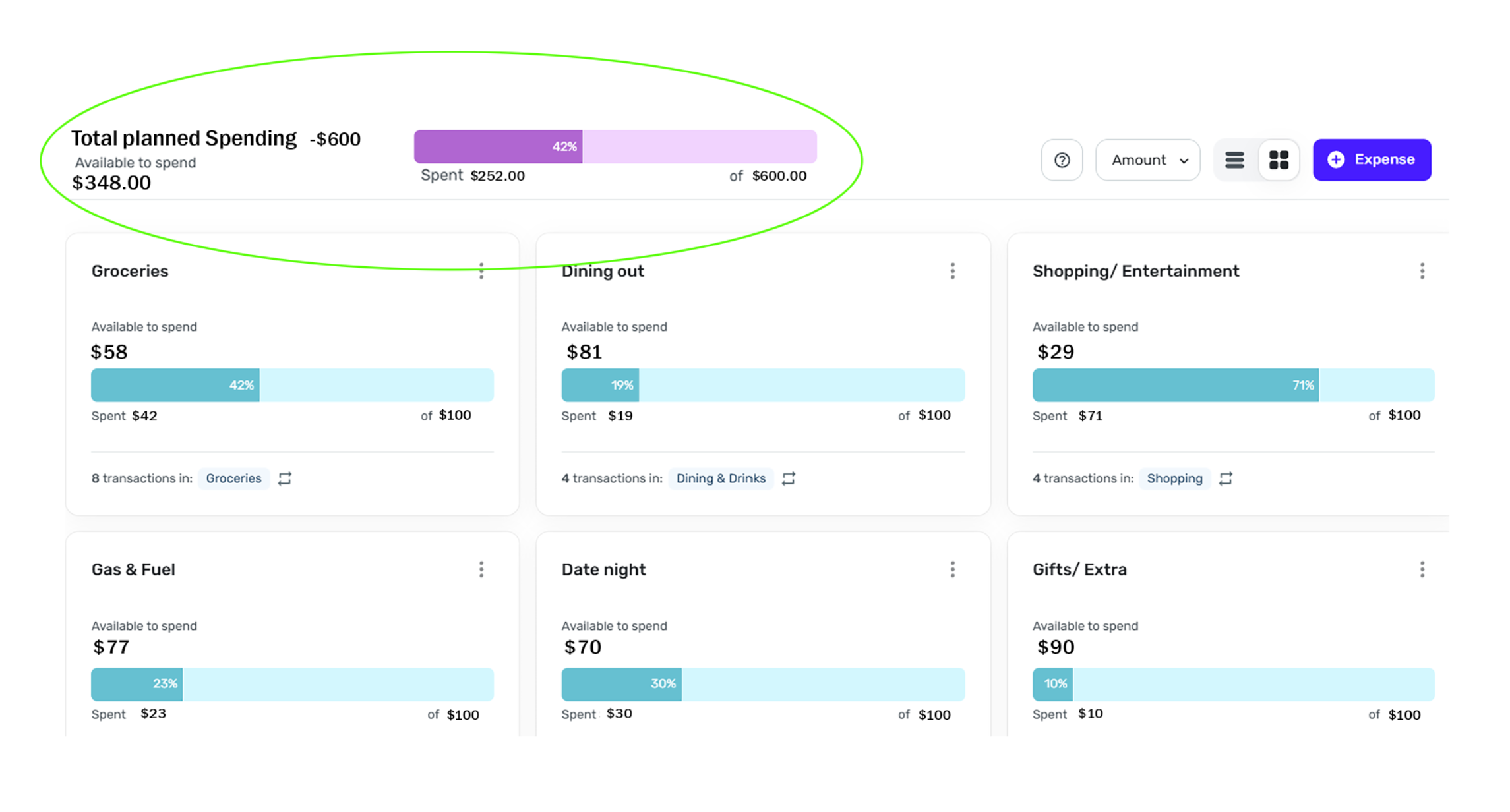Open the help question mark icon
Screen dimensions: 1510x812
1062,160
